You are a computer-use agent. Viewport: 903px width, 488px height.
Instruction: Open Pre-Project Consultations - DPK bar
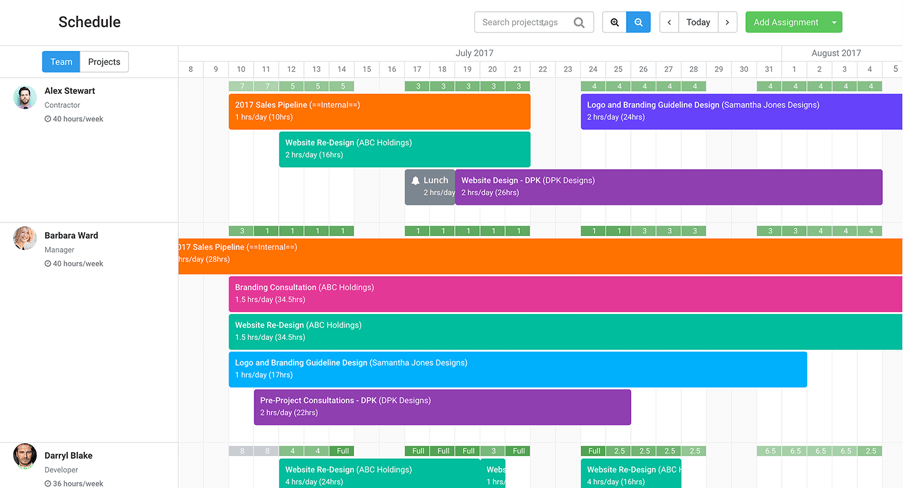click(442, 406)
